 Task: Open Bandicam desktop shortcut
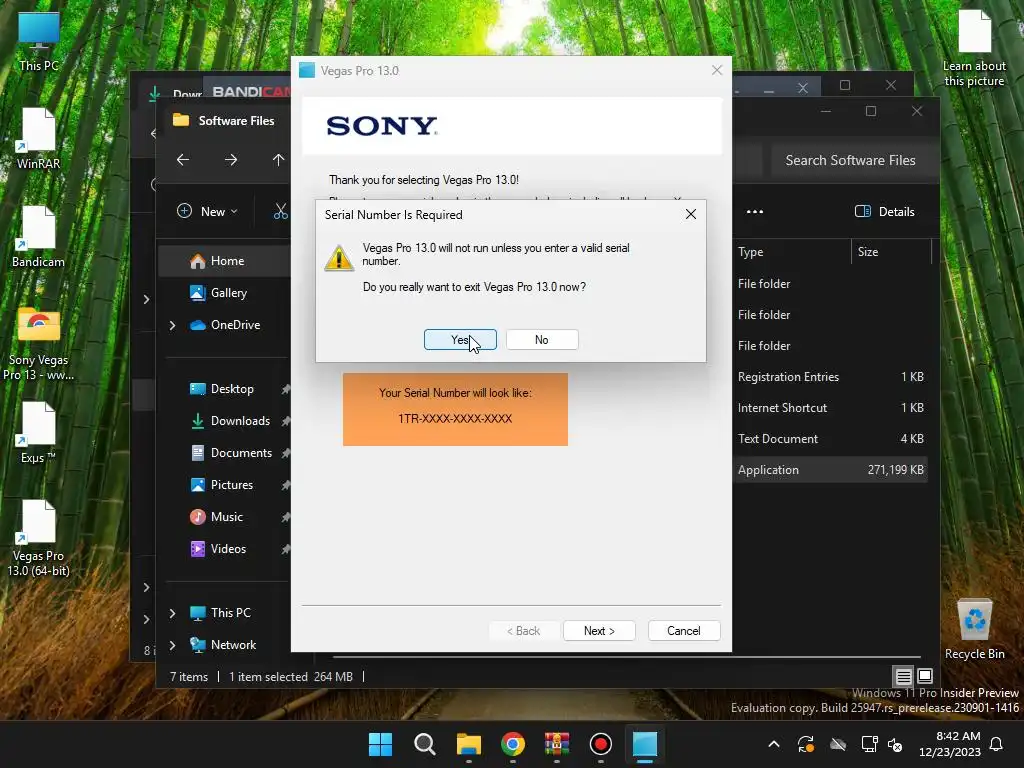tap(39, 237)
